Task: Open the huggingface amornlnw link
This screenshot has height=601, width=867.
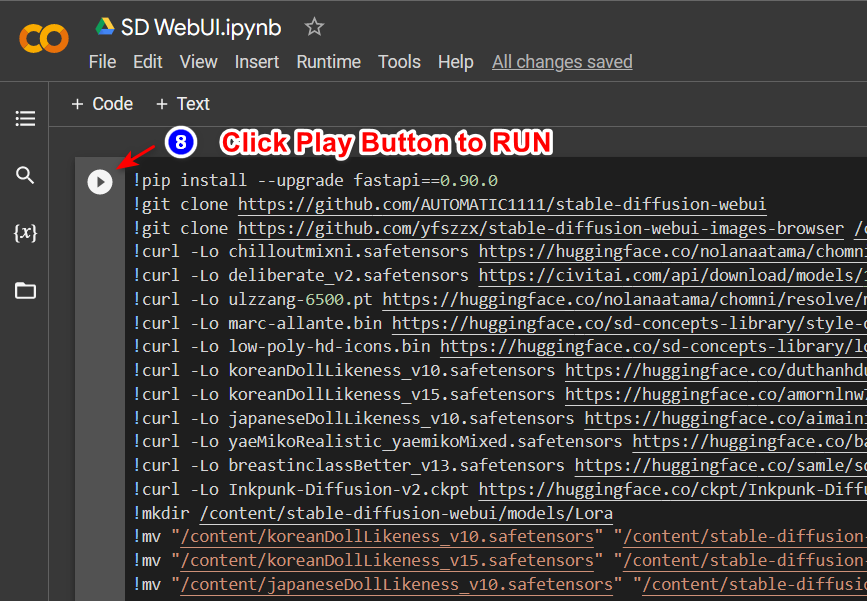Action: 715,395
